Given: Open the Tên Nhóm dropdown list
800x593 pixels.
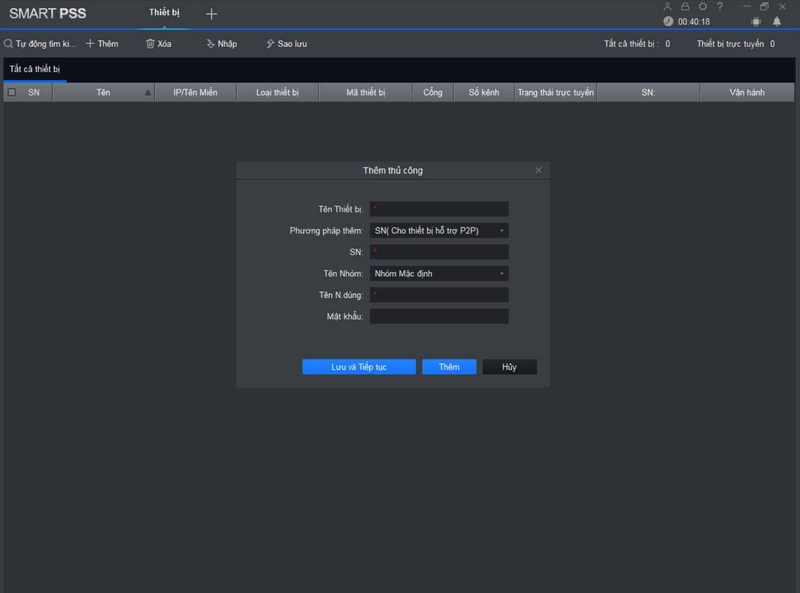Looking at the screenshot, I should (x=439, y=274).
